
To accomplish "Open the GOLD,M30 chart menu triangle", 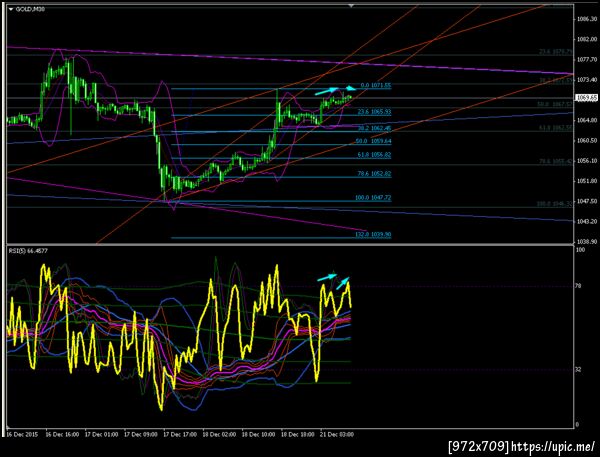I will point(11,9).
